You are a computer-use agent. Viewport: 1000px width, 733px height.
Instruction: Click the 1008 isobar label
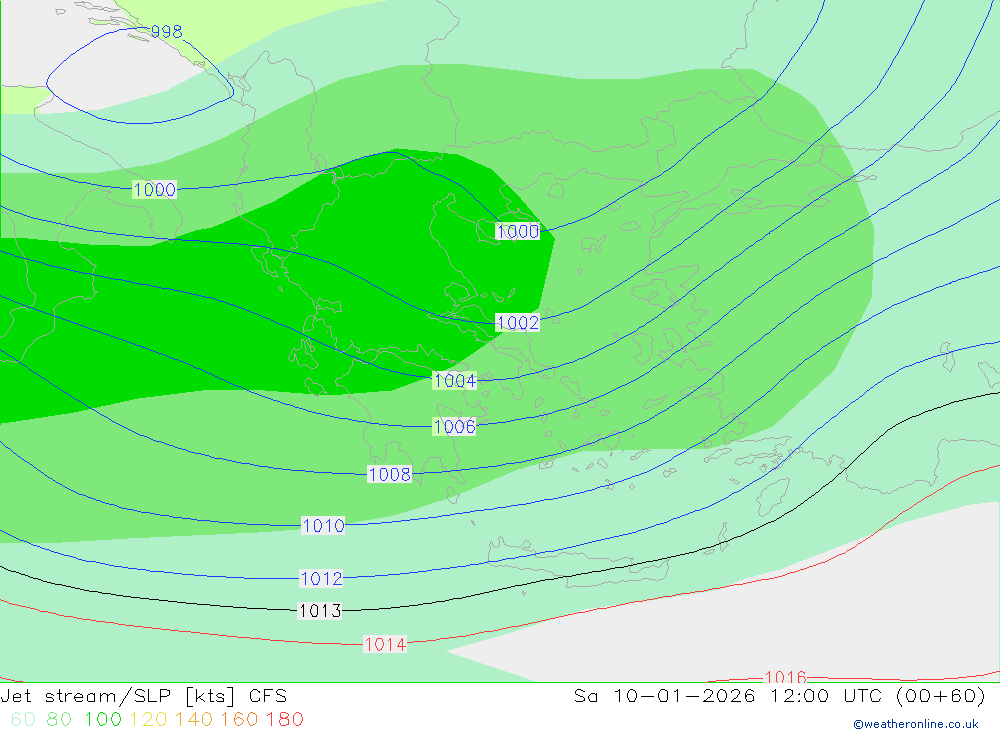coord(390,474)
